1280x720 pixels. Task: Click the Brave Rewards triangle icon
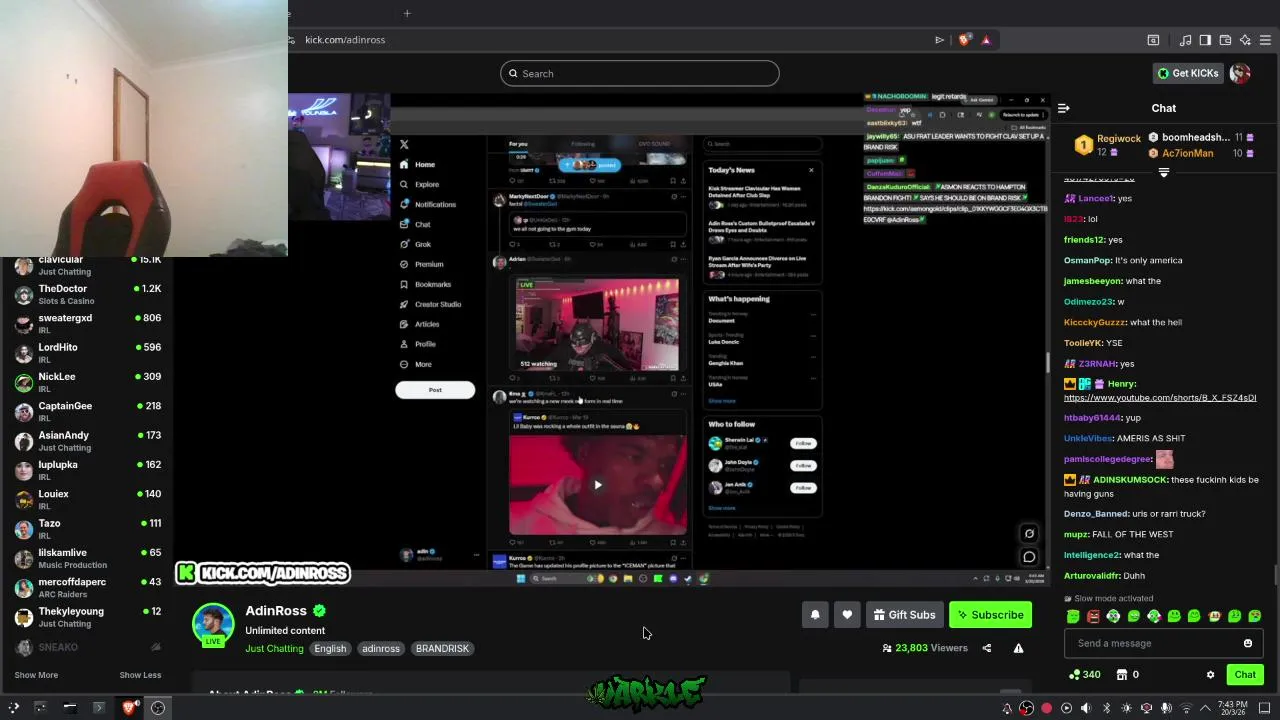[986, 40]
